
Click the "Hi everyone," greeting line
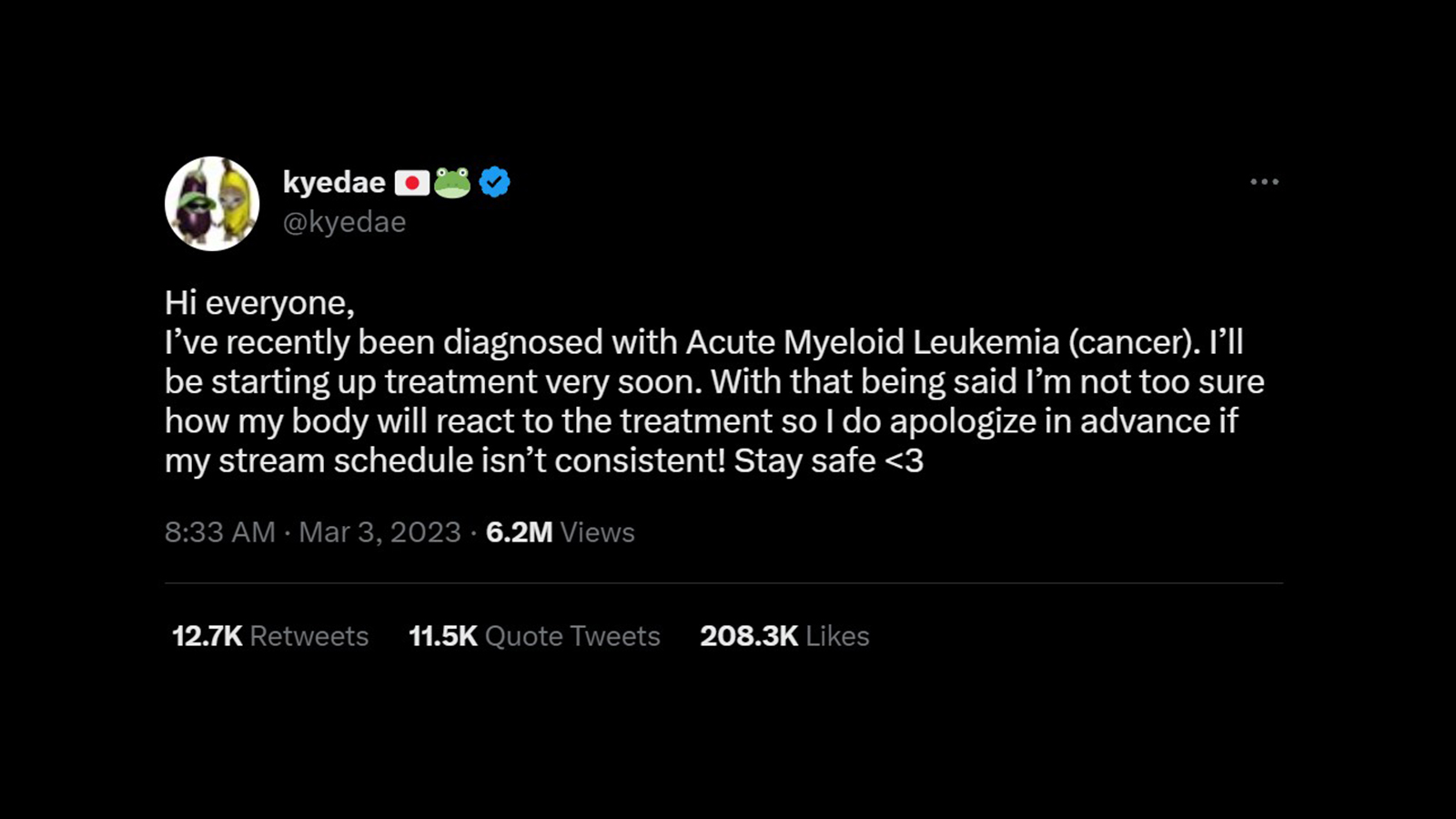(259, 303)
